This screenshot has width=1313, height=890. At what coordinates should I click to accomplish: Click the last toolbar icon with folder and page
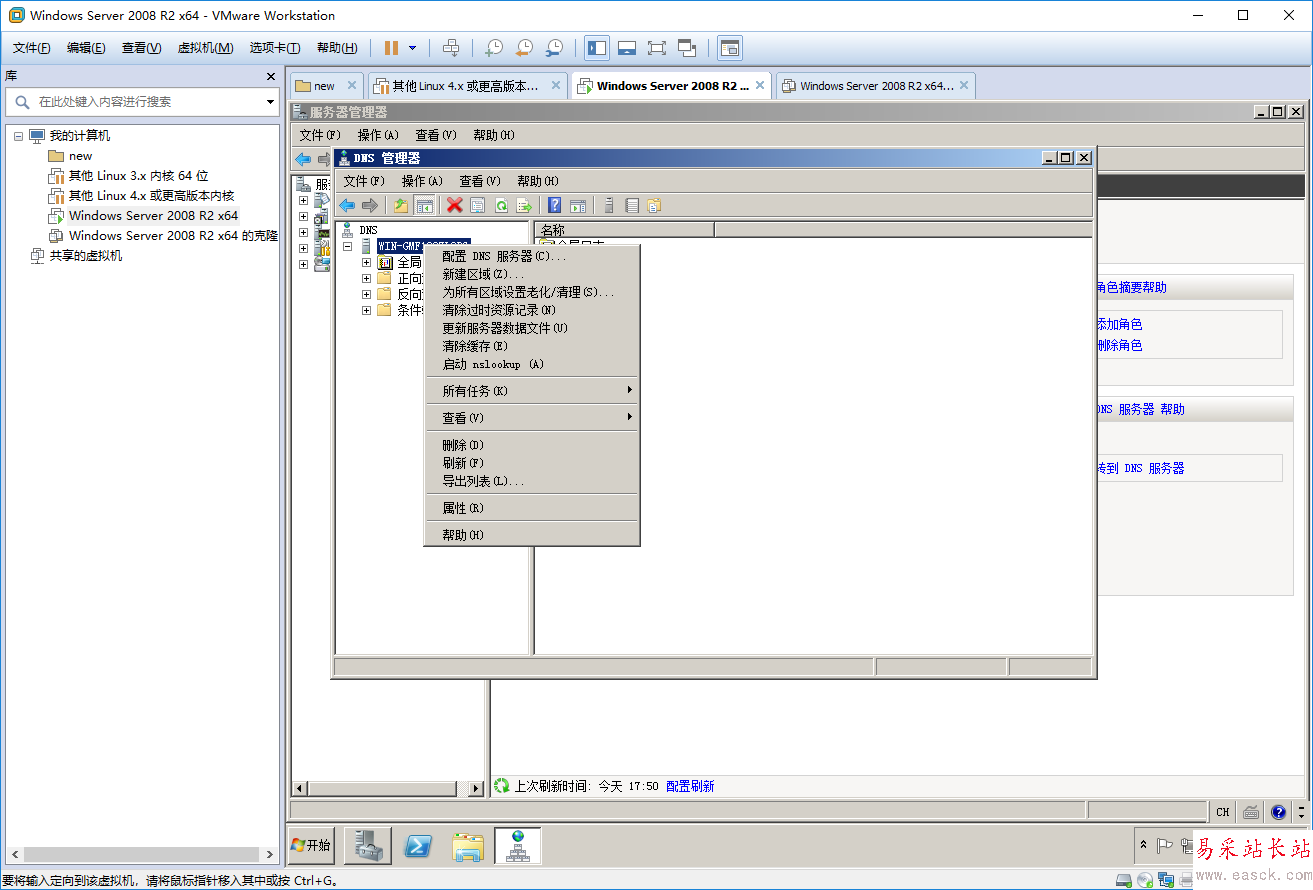tap(654, 206)
